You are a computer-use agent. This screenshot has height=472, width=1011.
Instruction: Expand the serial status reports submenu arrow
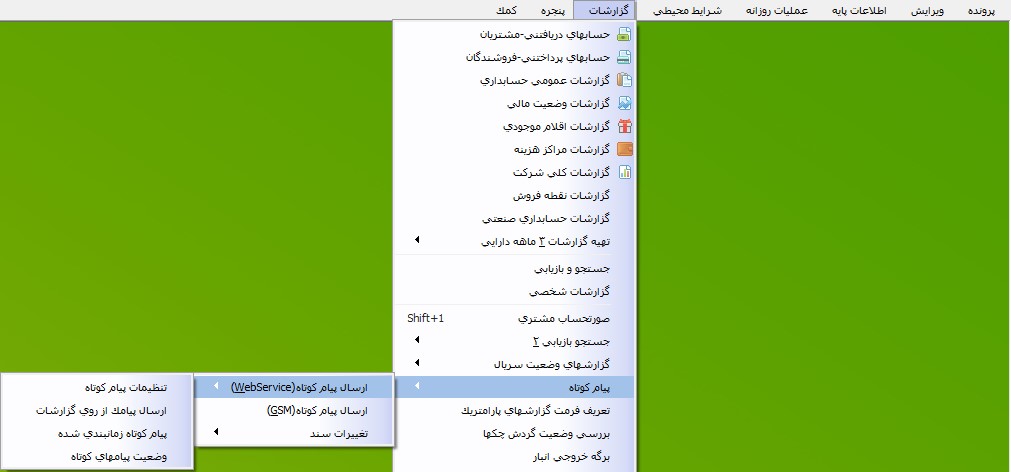pos(417,363)
